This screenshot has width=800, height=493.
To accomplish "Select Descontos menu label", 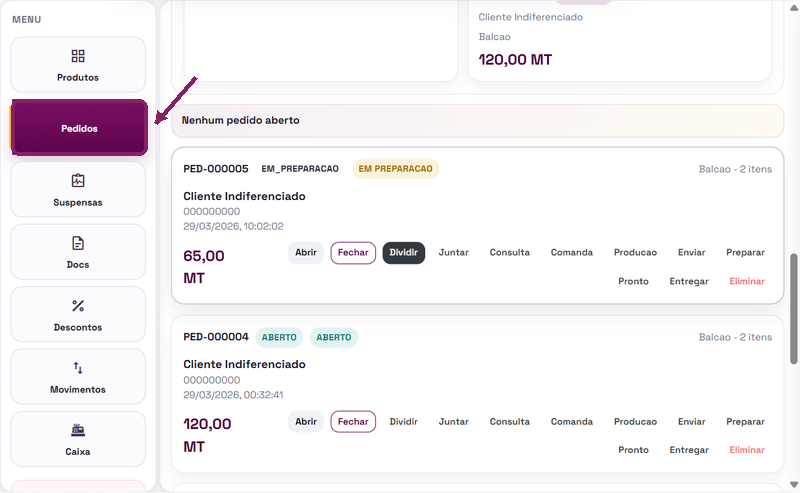I will [78, 328].
